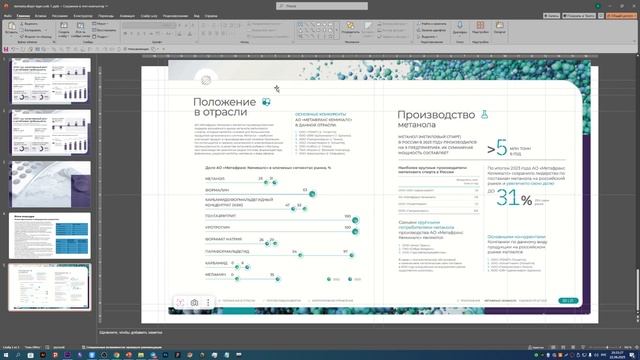Click the taskbar search magnifier icon
The image size is (640, 360).
coord(18,356)
